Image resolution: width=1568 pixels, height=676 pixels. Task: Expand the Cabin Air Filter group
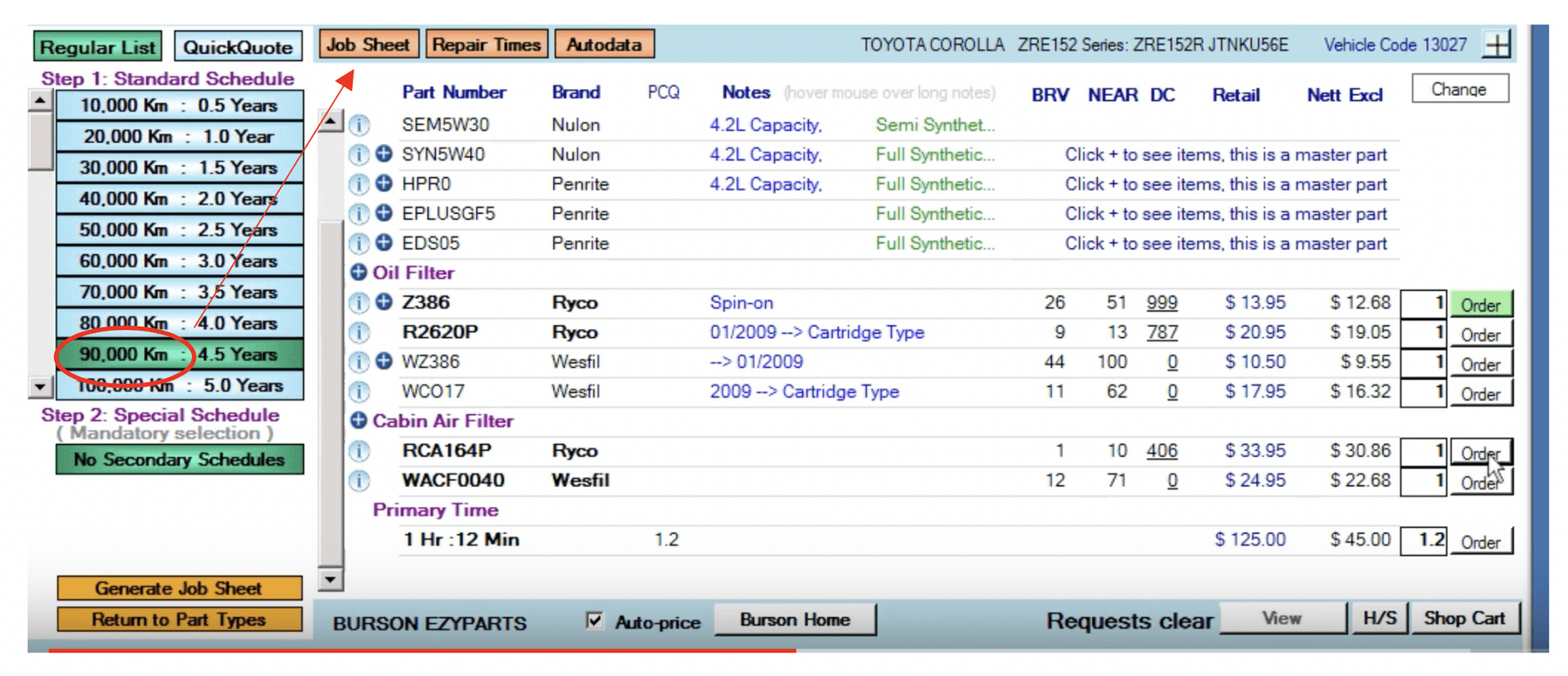coord(359,420)
